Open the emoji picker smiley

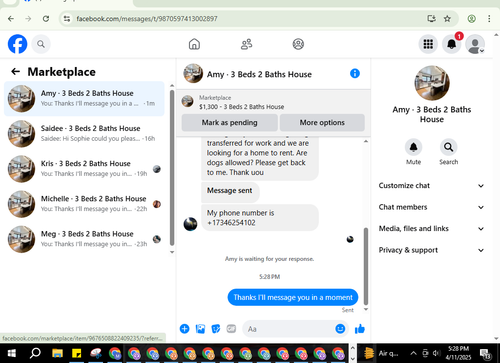(340, 329)
